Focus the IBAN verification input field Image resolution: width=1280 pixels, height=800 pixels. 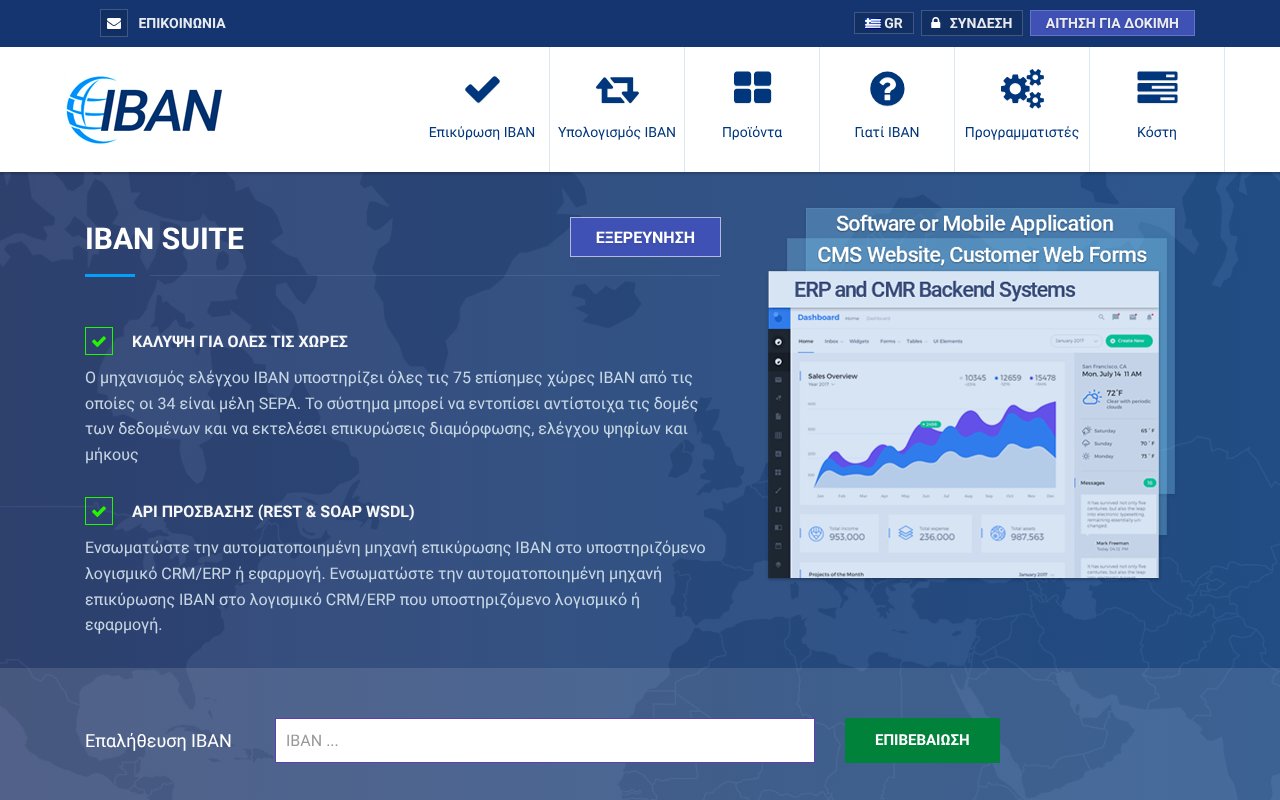click(545, 741)
